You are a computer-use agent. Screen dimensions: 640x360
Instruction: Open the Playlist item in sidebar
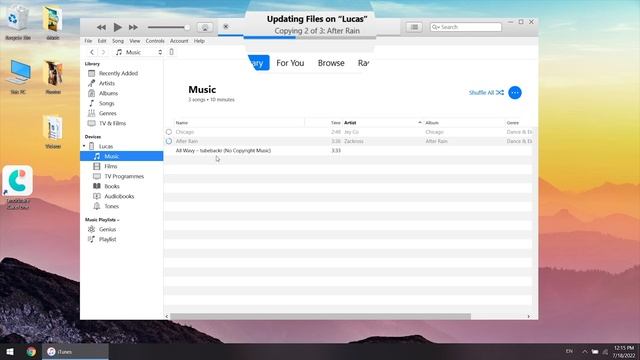tap(107, 240)
